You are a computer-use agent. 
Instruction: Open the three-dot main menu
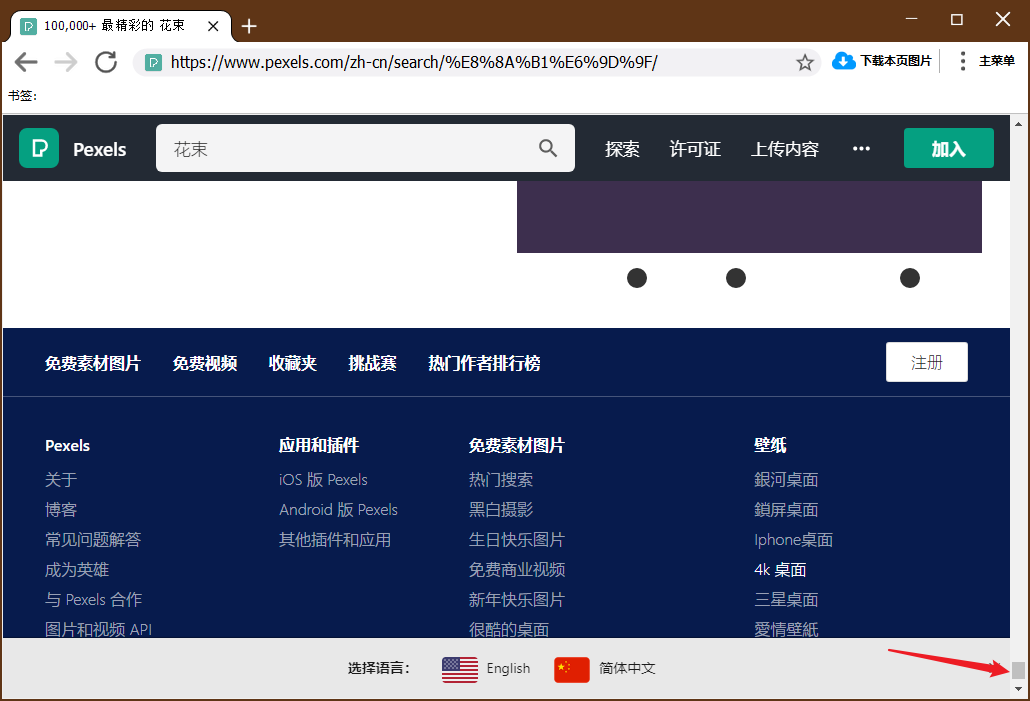tap(963, 61)
